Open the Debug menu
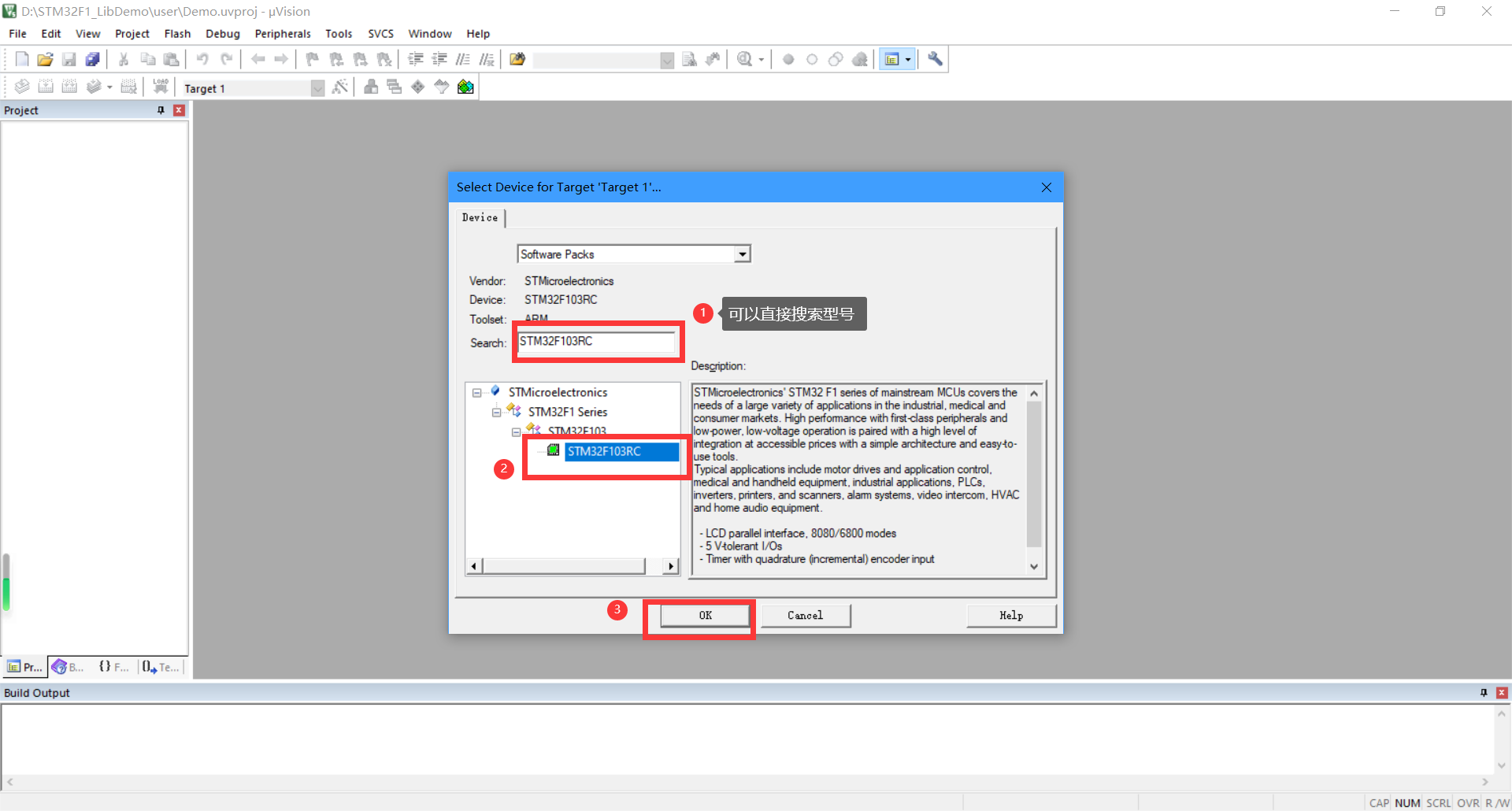The height and width of the screenshot is (811, 1512). 223,34
